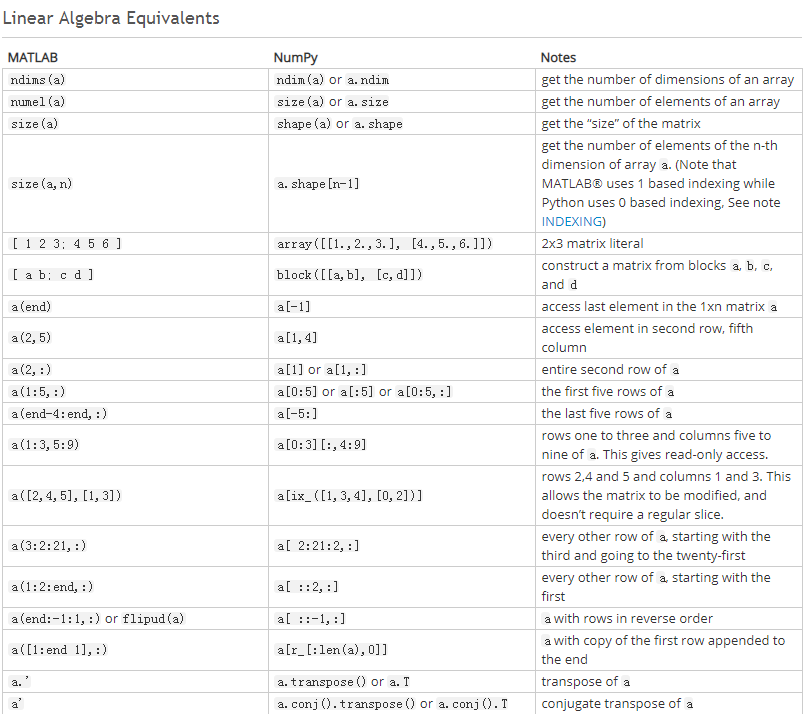This screenshot has width=803, height=714.
Task: Click the block([[a,b], [c,d]]) code
Action: click(x=349, y=275)
